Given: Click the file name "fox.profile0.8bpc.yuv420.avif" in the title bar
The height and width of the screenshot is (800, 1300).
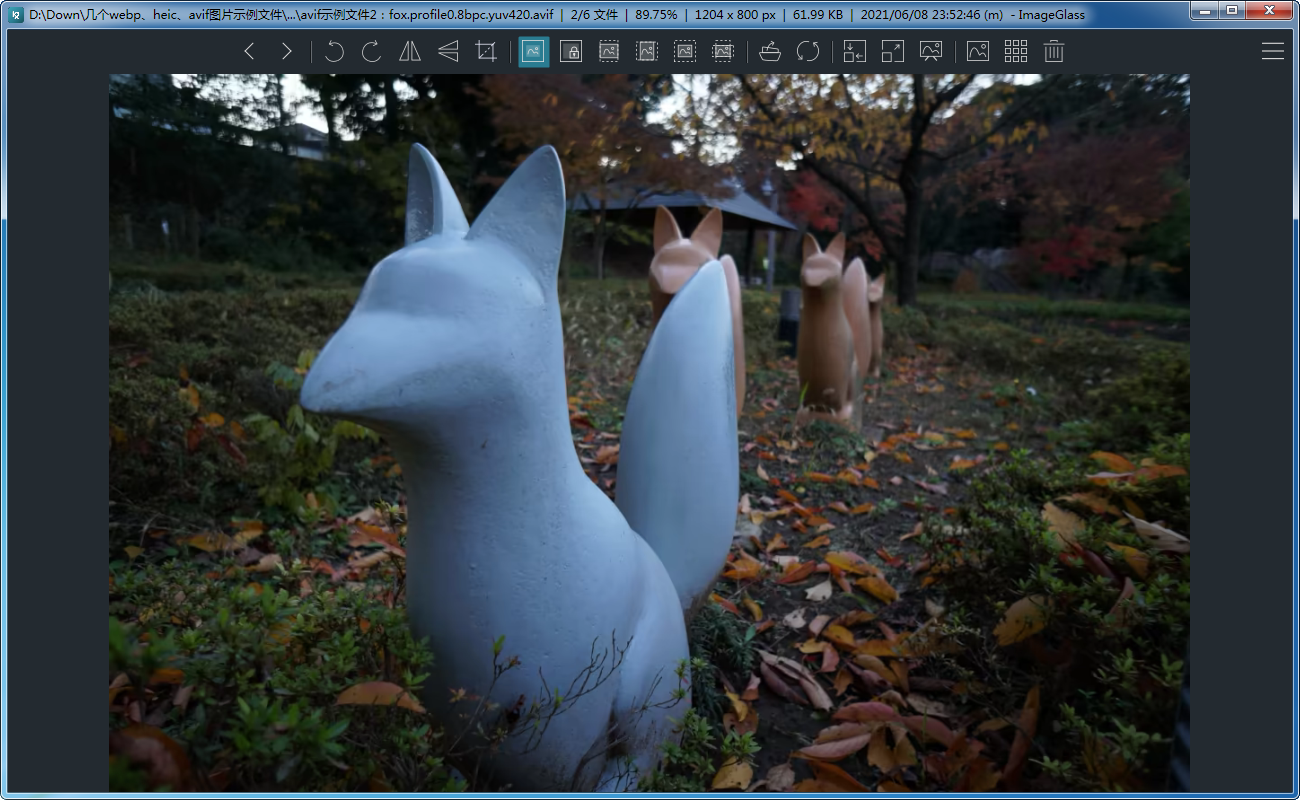Looking at the screenshot, I should point(471,15).
